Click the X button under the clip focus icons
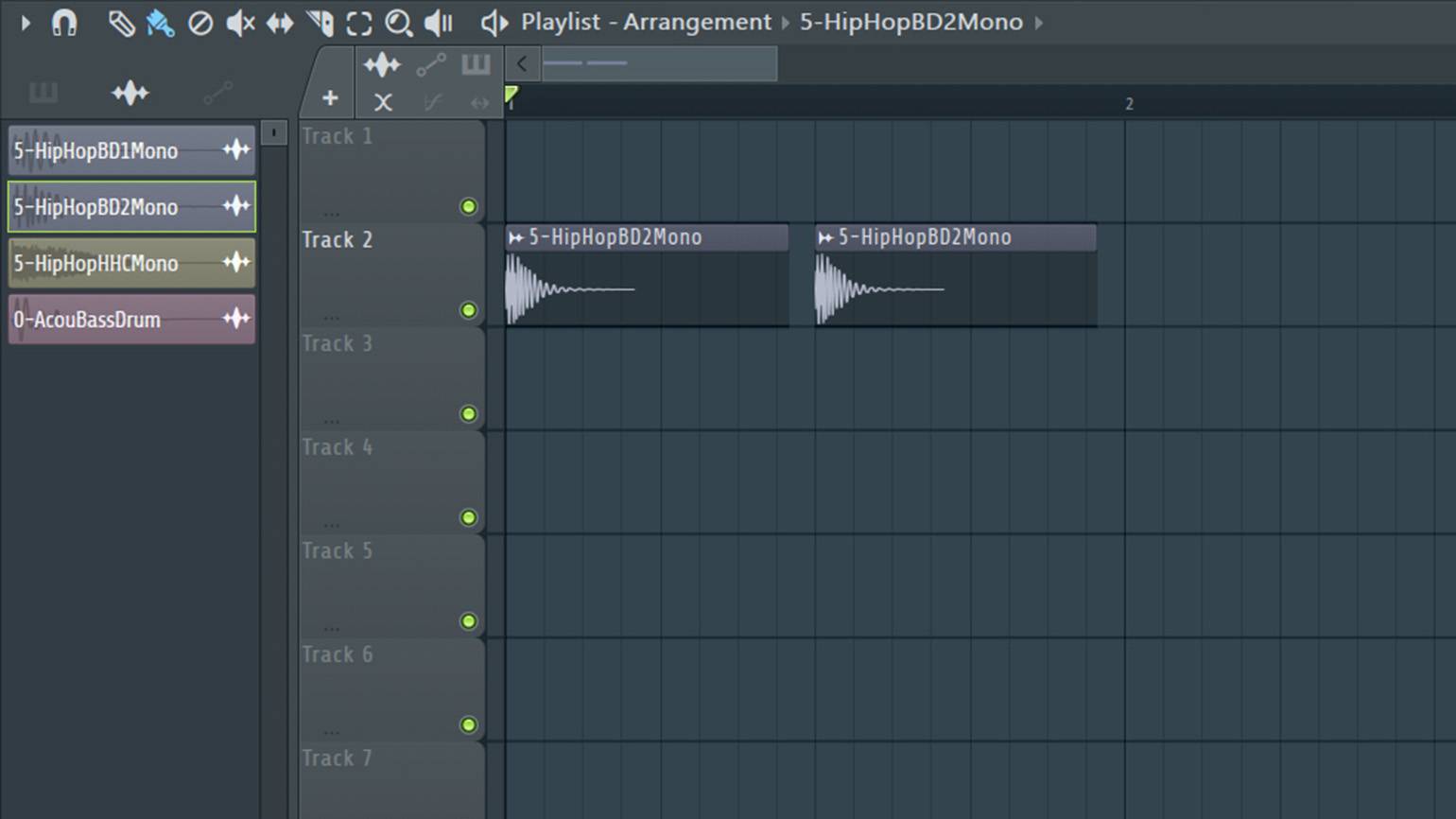Screen dimensions: 1456x819 383,102
